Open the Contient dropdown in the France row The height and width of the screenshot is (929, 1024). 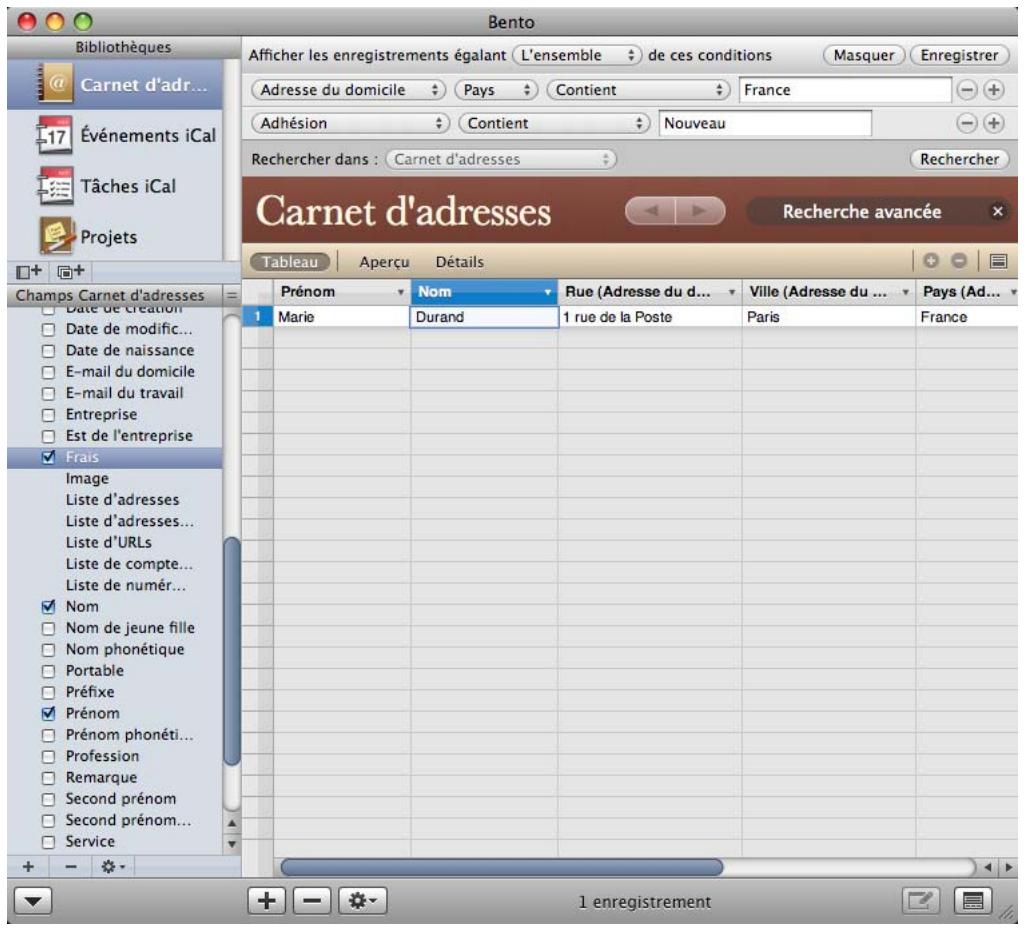[x=638, y=90]
